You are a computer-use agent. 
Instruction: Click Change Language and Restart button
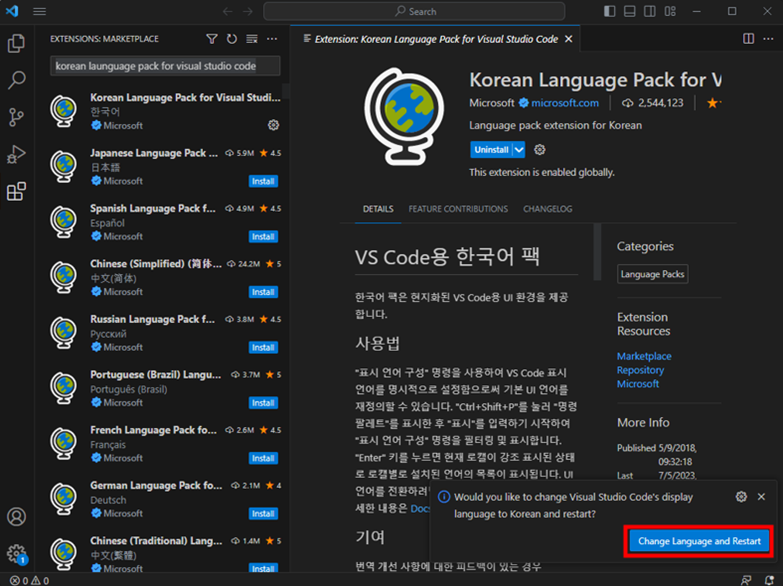[699, 541]
